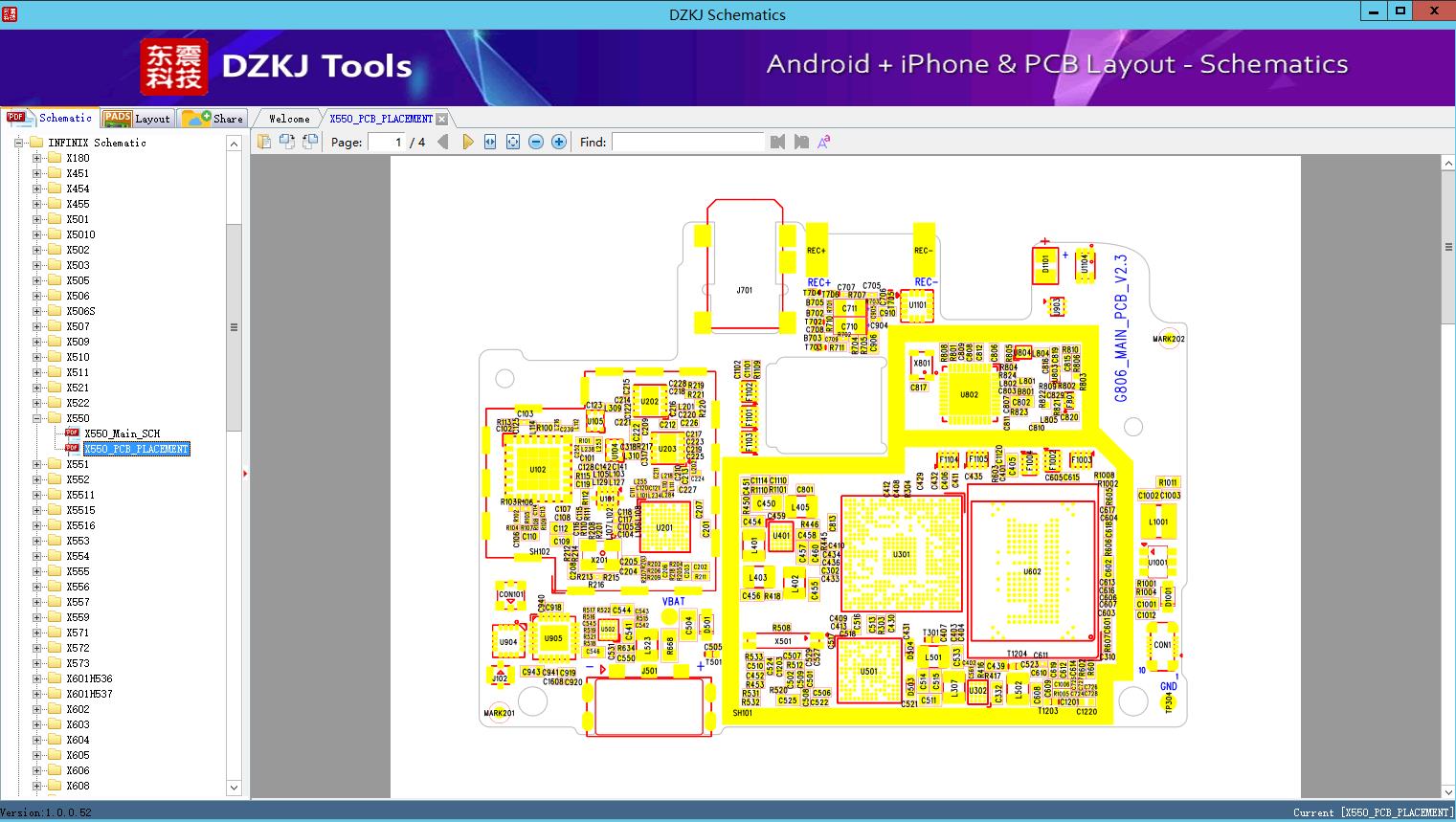This screenshot has height=822, width=1456.
Task: Select the X505 folder
Action: point(78,280)
